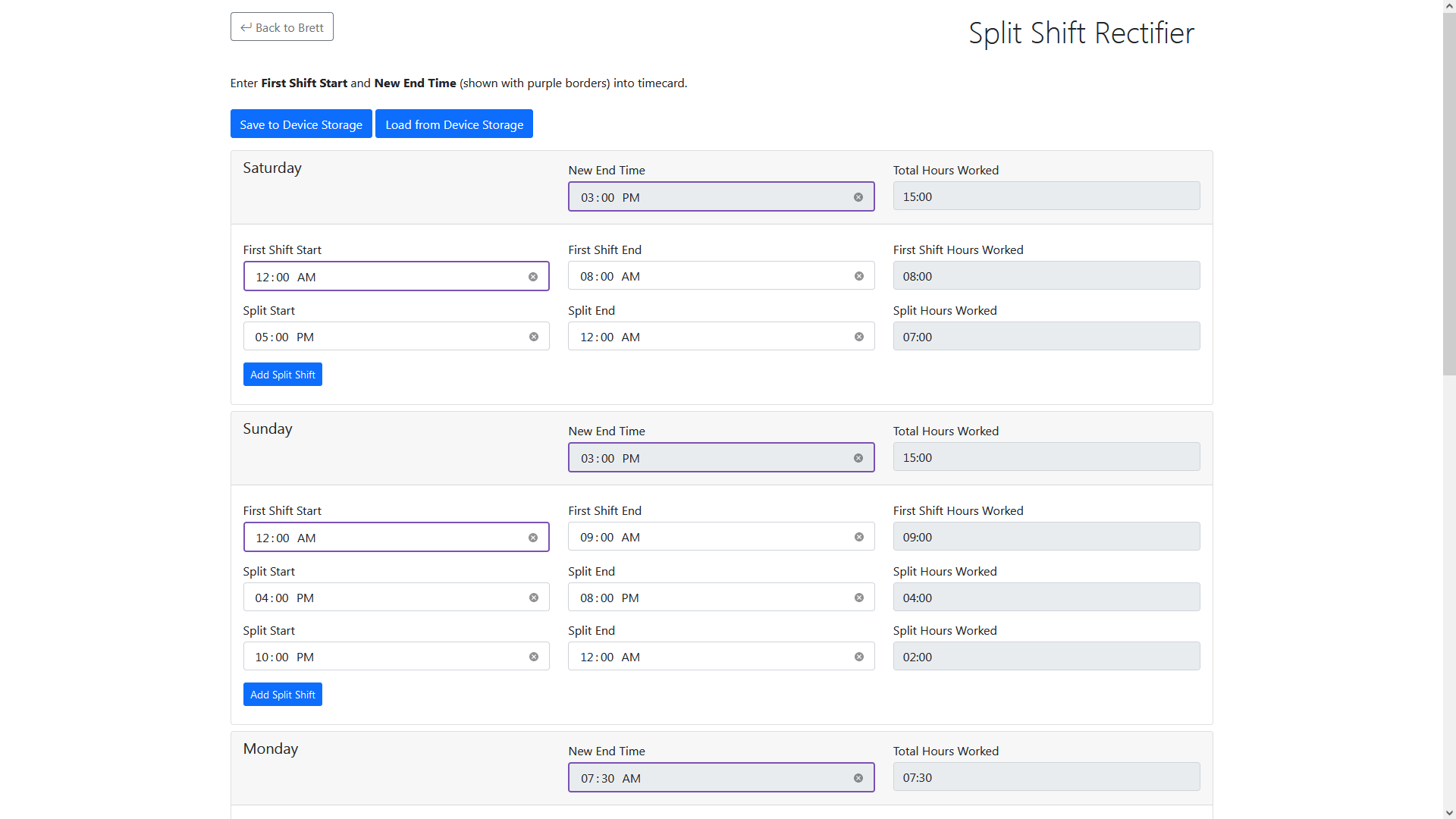The image size is (1456, 819).
Task: Clear Saturday's First Shift End time
Action: coord(859,276)
